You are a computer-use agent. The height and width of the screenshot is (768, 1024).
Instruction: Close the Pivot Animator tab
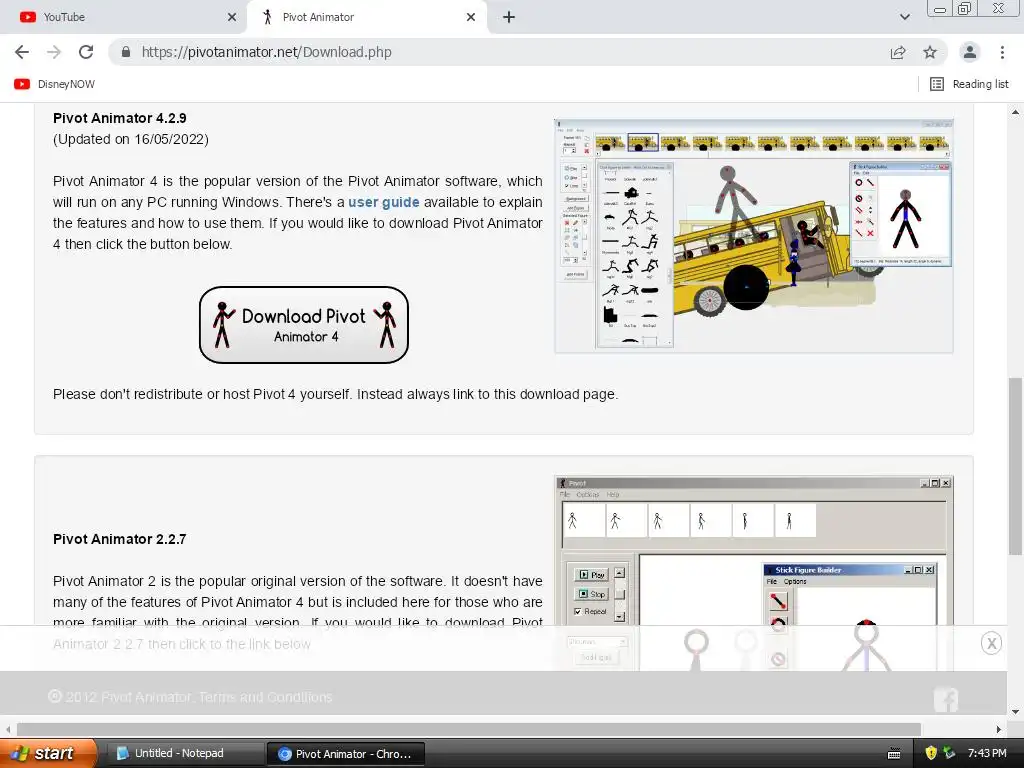[x=471, y=17]
